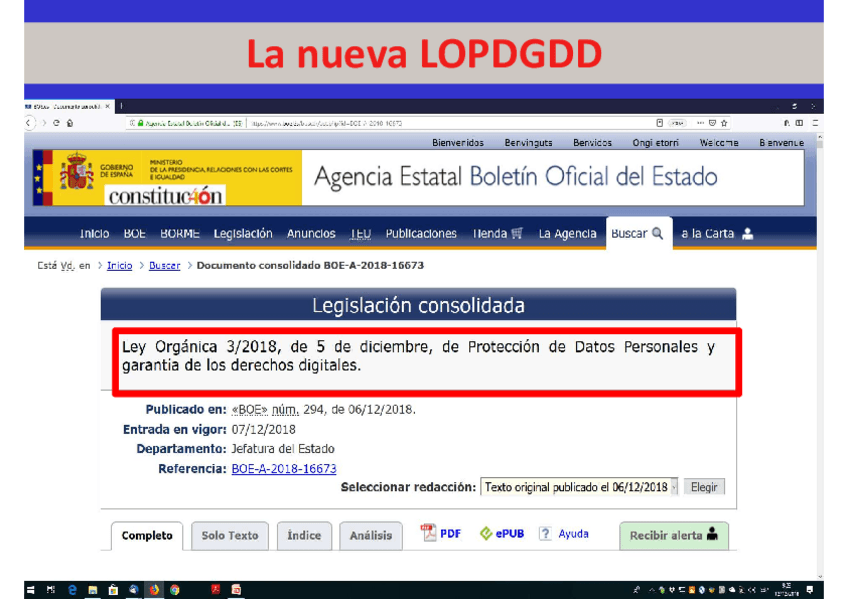848x599 pixels.
Task: Click the green ePUB icon
Action: coord(486,534)
